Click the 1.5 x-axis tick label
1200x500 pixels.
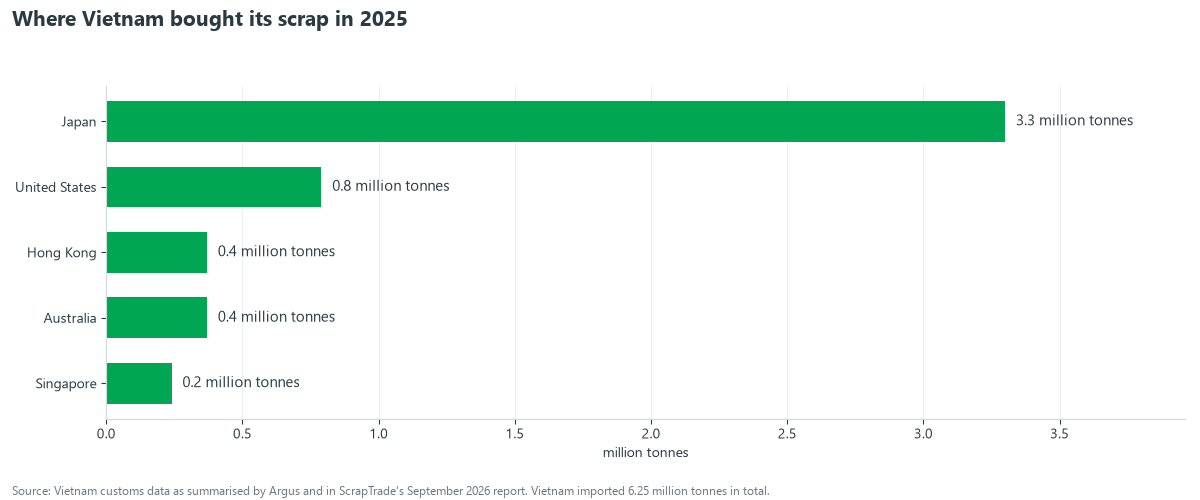pos(515,434)
